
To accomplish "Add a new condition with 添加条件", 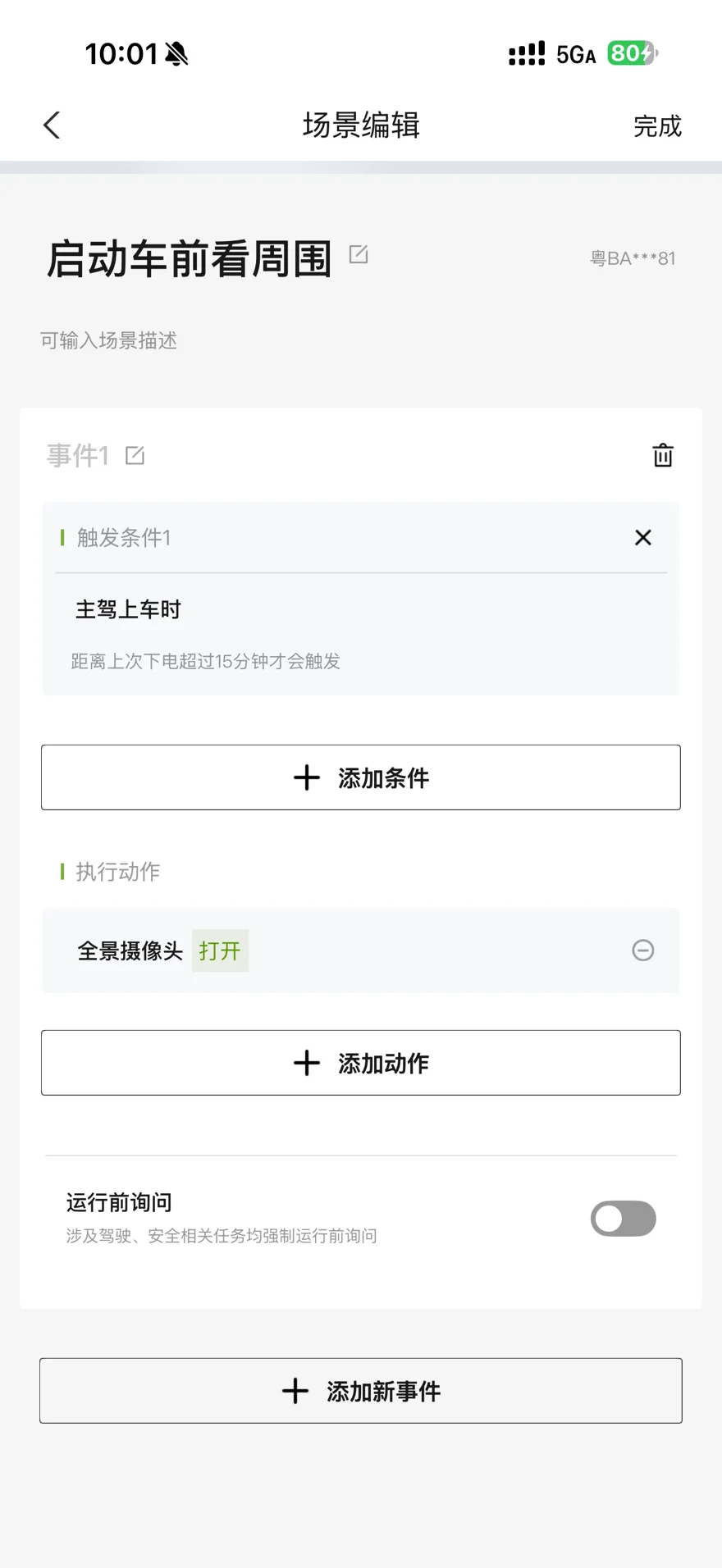I will click(x=361, y=777).
